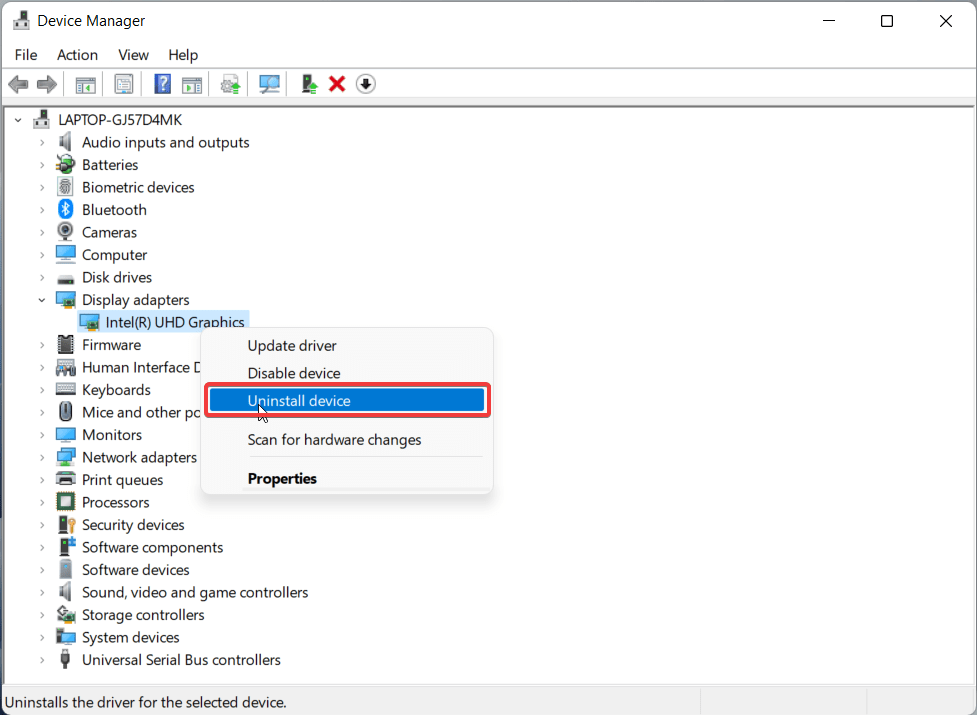Click the Forward navigation arrow icon

point(46,83)
